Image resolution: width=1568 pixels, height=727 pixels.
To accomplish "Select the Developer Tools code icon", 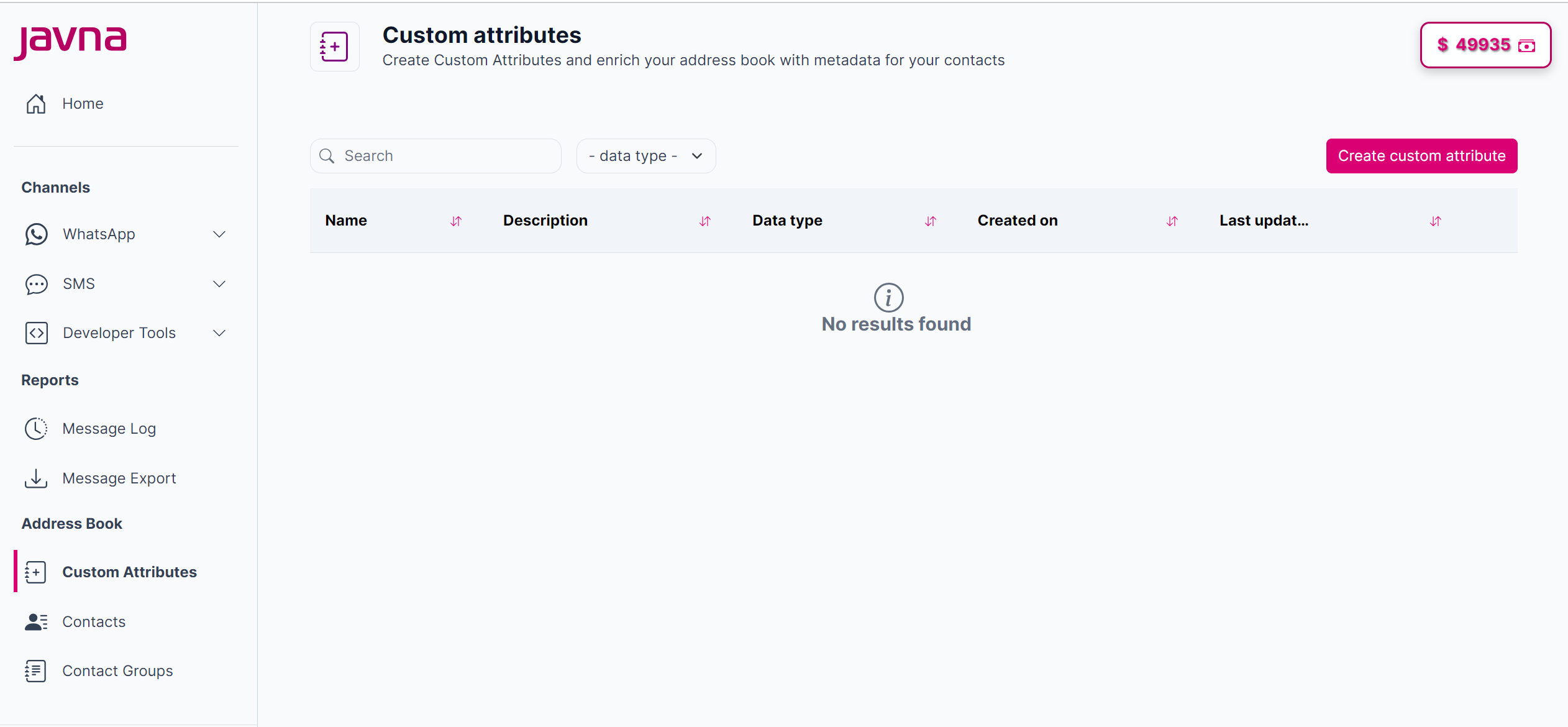I will tap(36, 332).
